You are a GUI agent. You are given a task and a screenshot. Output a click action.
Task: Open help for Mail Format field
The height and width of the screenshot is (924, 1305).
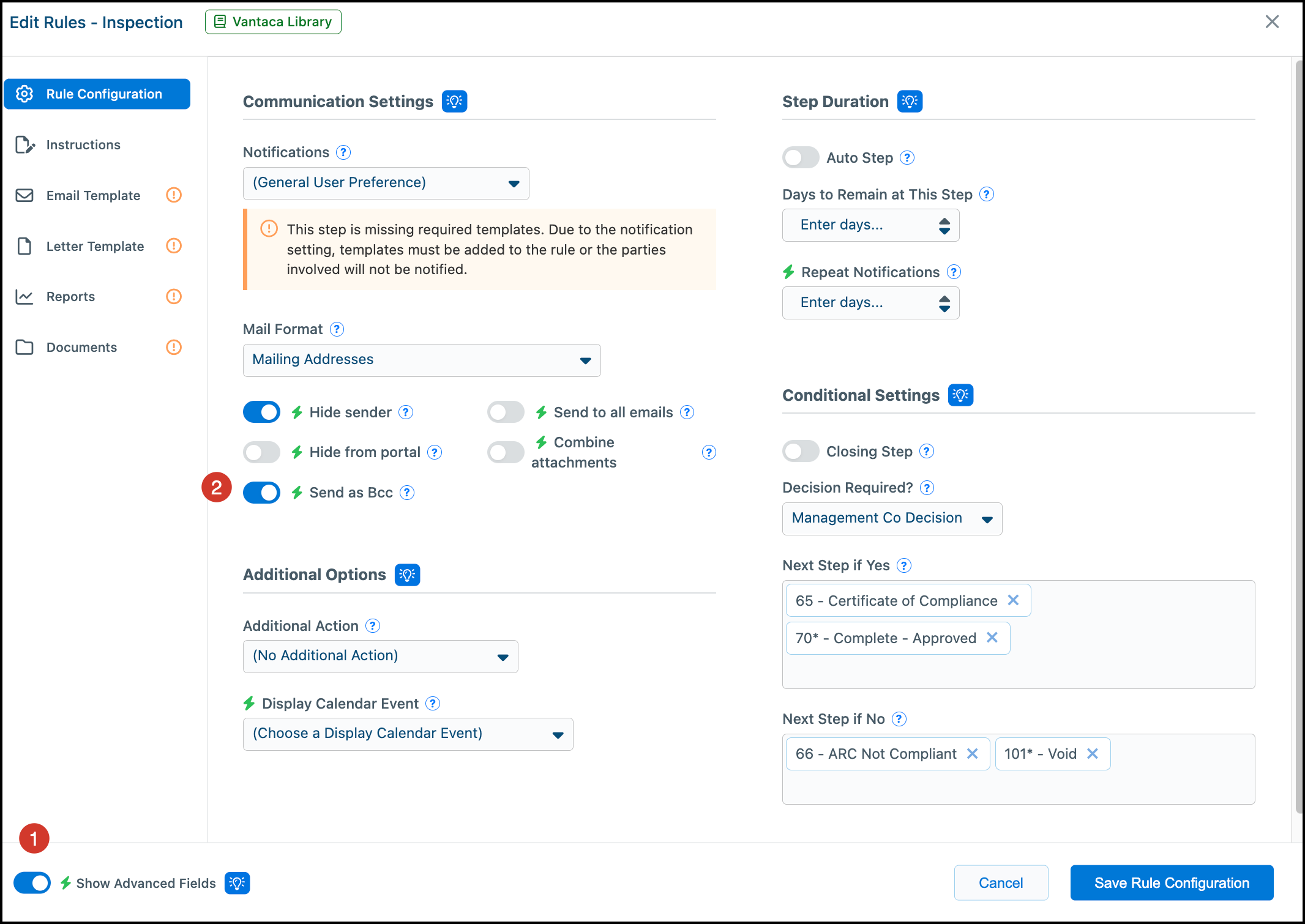pyautogui.click(x=337, y=329)
